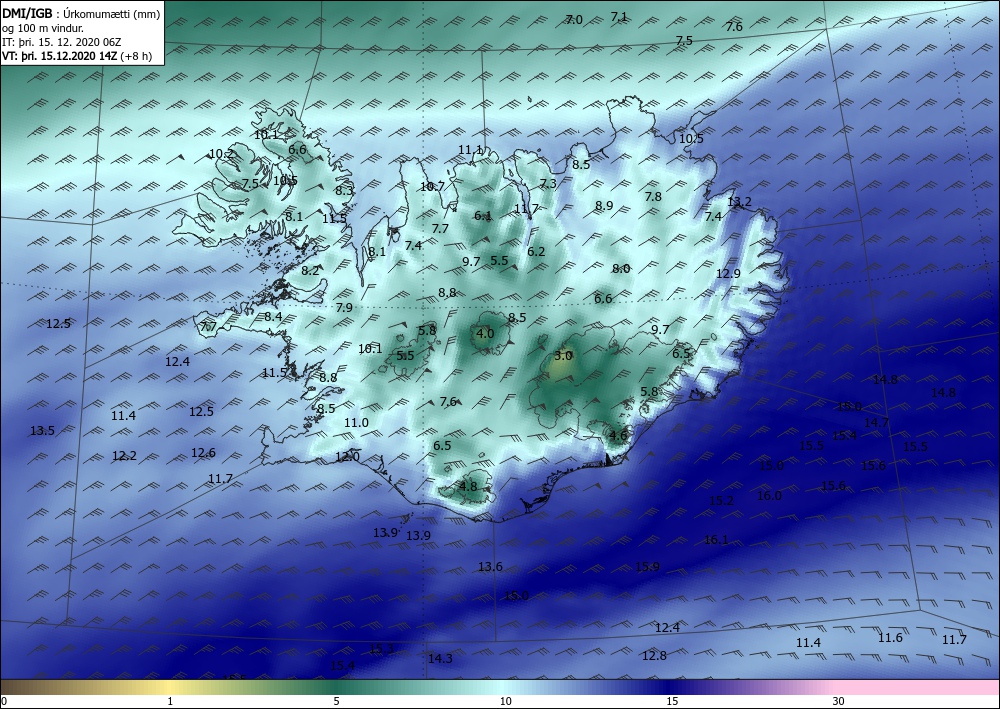
Task: Click the 7.0 value over the northern sea
Action: 574,20
